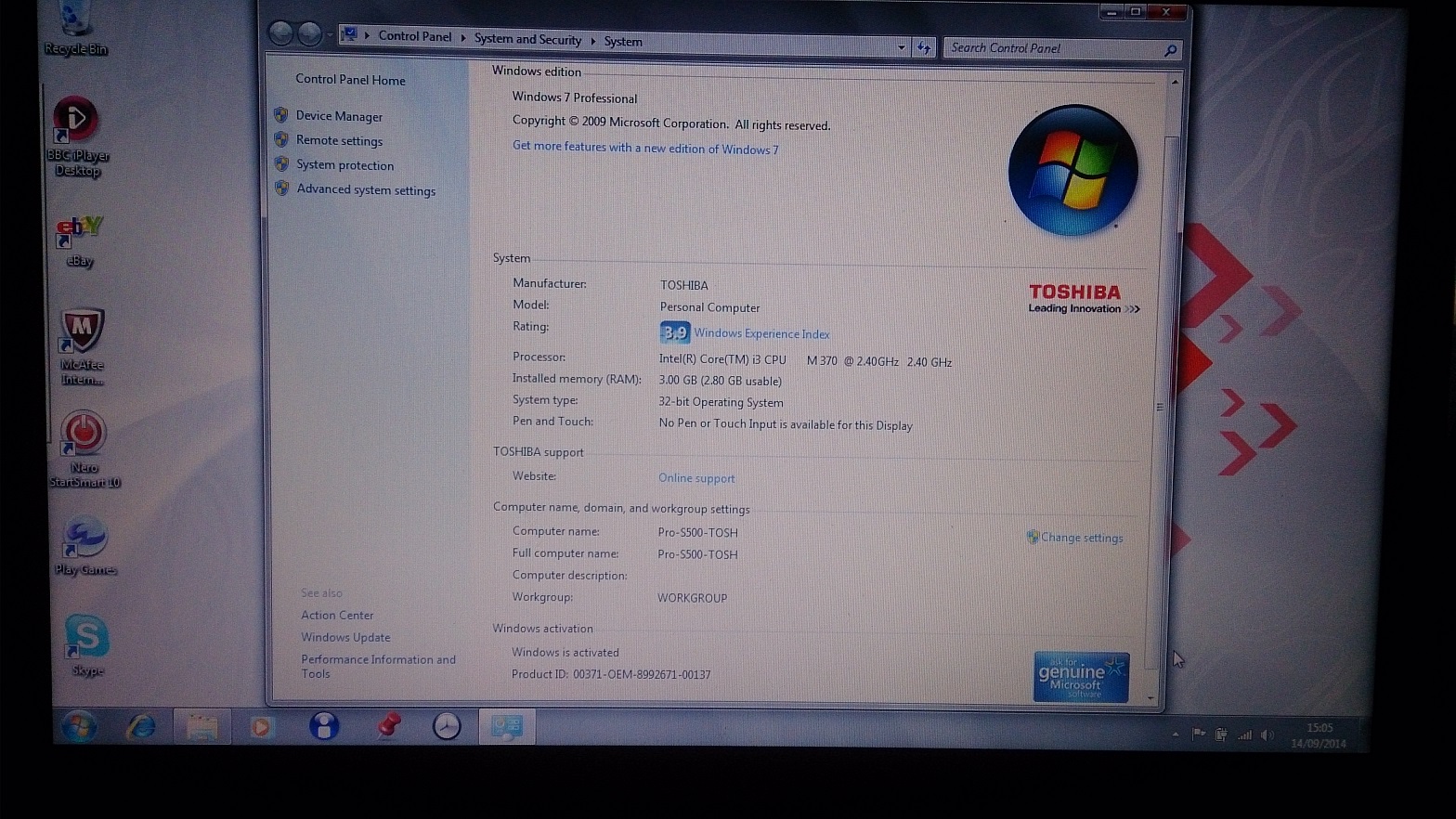Click Control Panel taskbar button
This screenshot has height=819, width=1456.
click(507, 727)
